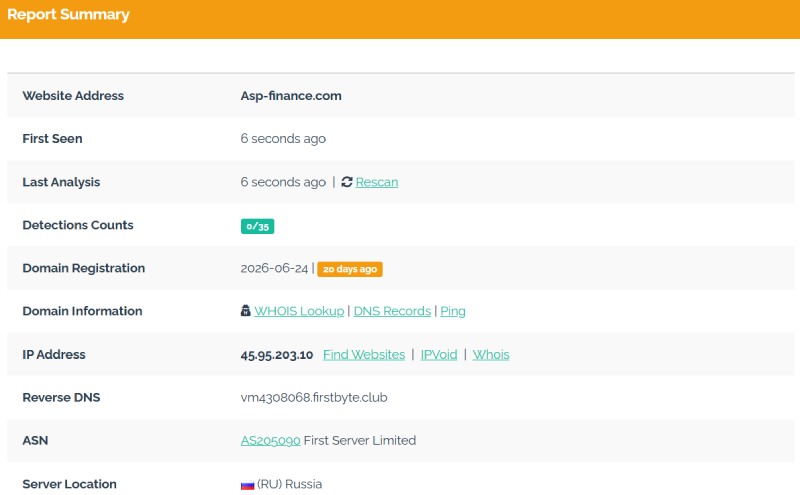
Task: Open DNS Records link
Action: point(392,311)
